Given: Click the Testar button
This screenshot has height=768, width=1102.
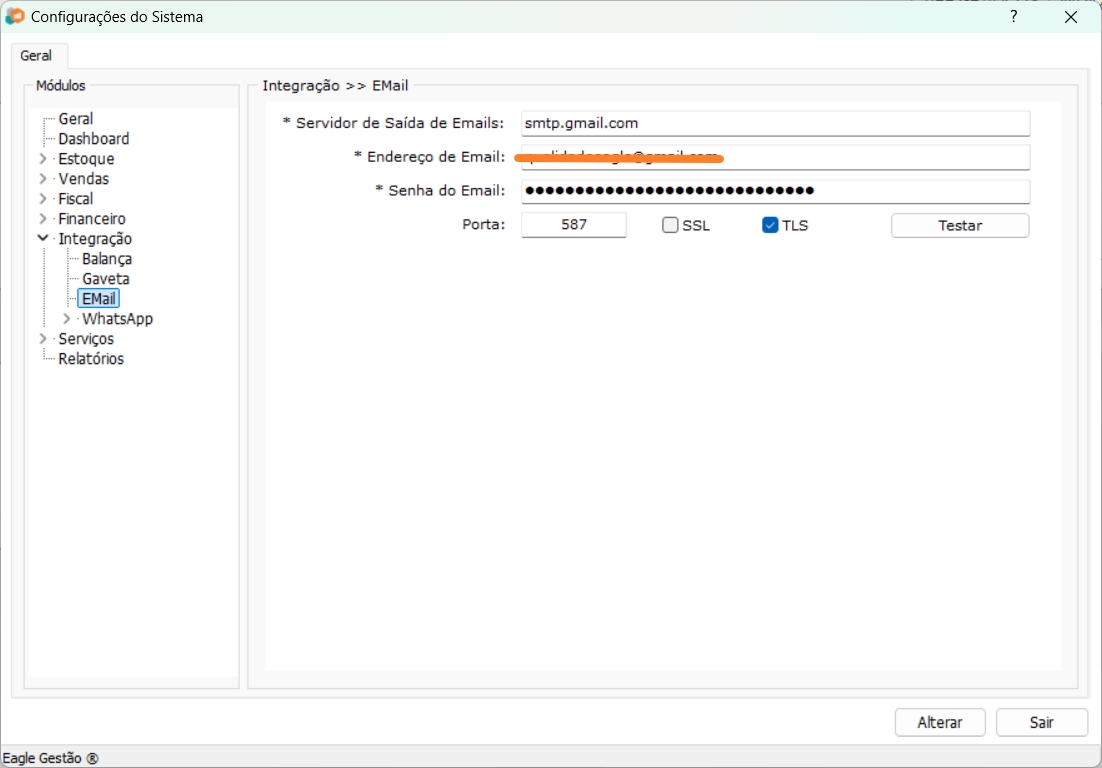Looking at the screenshot, I should tap(960, 226).
